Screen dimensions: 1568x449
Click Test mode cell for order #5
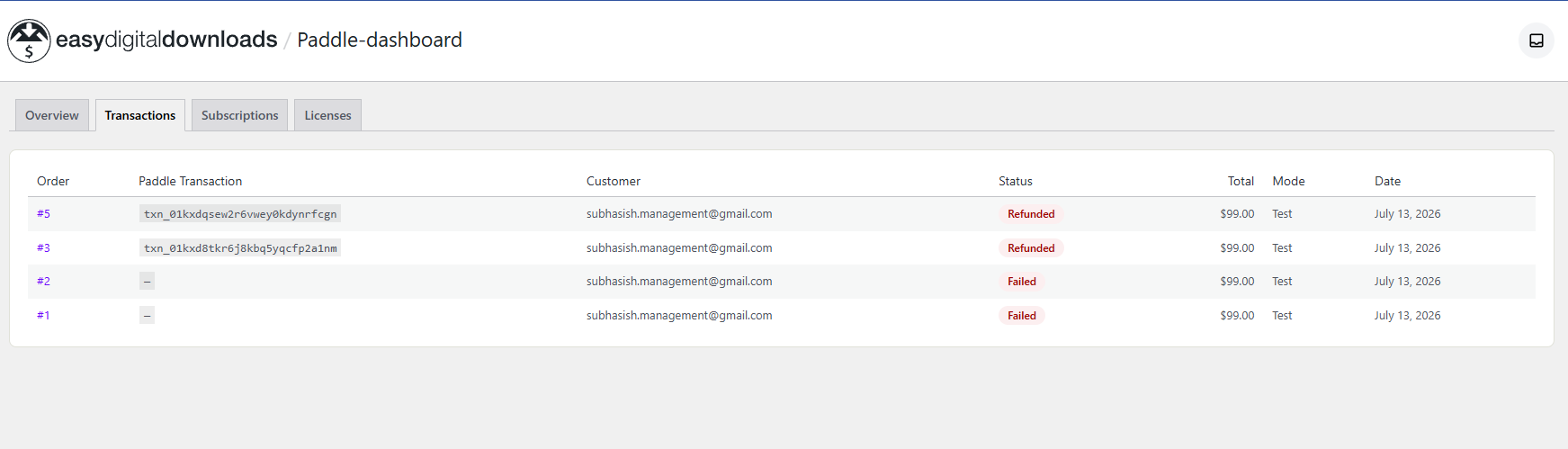[x=1282, y=214]
